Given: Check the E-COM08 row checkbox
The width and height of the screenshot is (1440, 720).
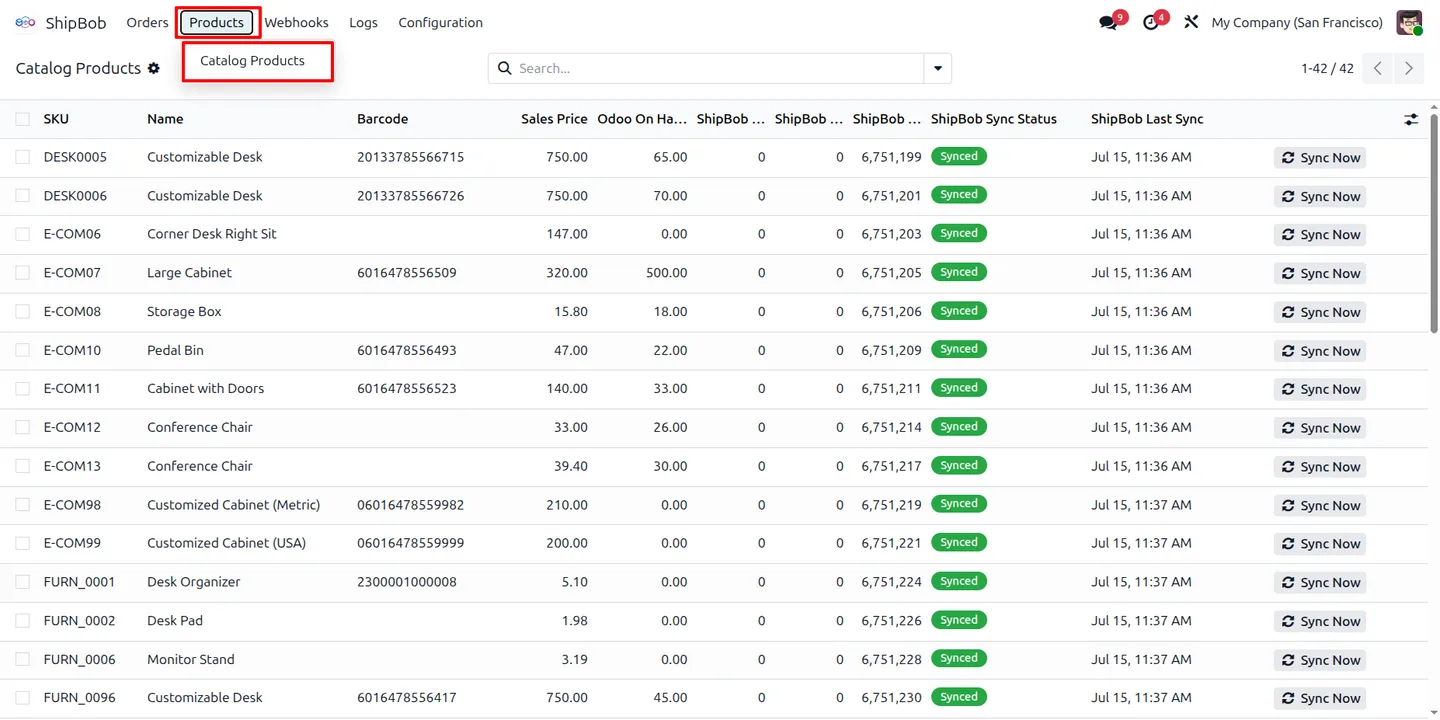Looking at the screenshot, I should (22, 312).
